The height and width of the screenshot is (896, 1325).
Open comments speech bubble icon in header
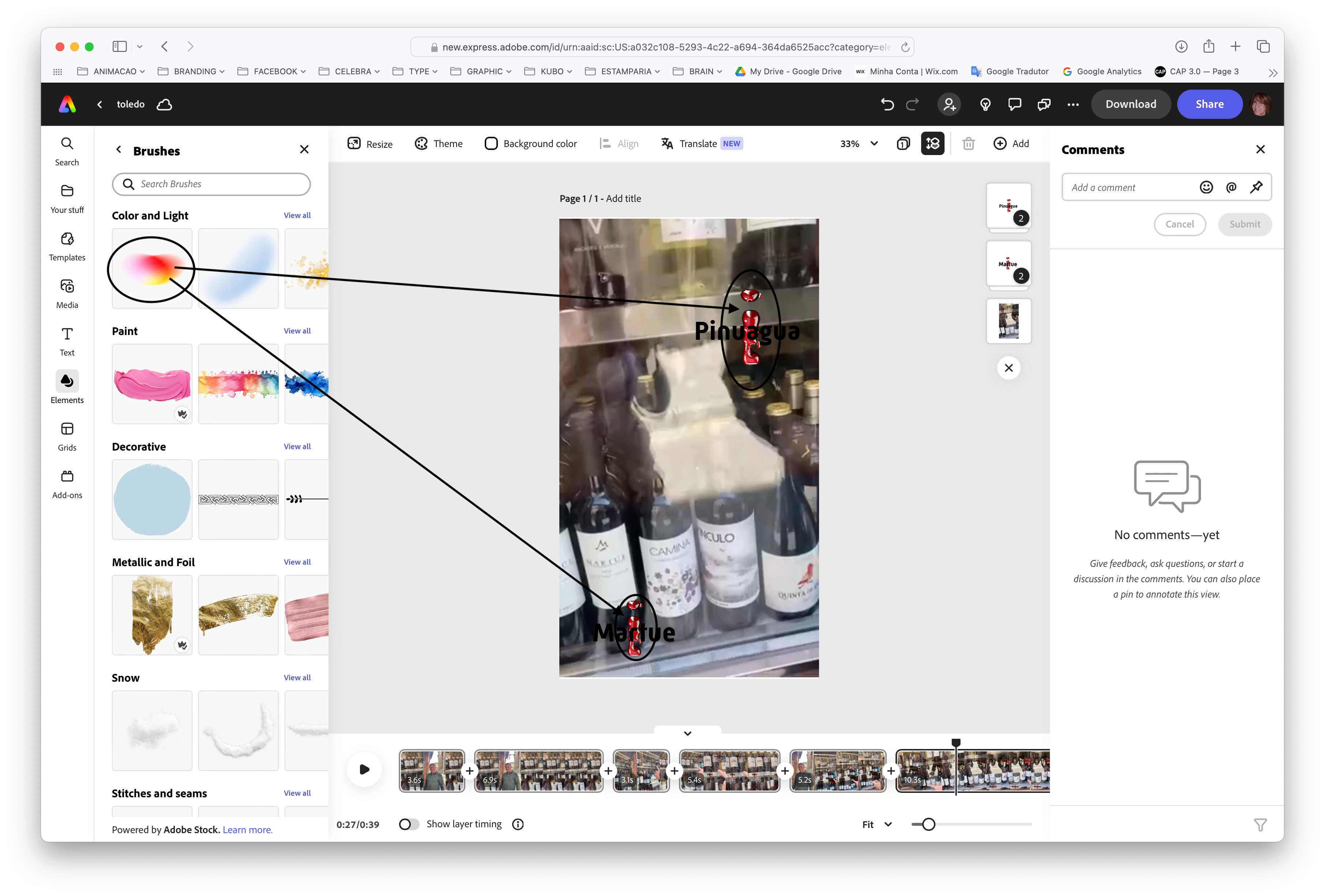tap(1014, 104)
